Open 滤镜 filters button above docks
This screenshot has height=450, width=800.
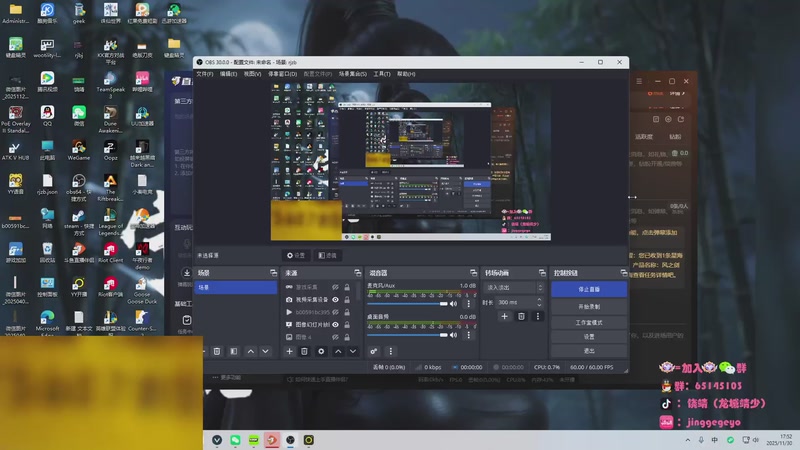click(328, 255)
